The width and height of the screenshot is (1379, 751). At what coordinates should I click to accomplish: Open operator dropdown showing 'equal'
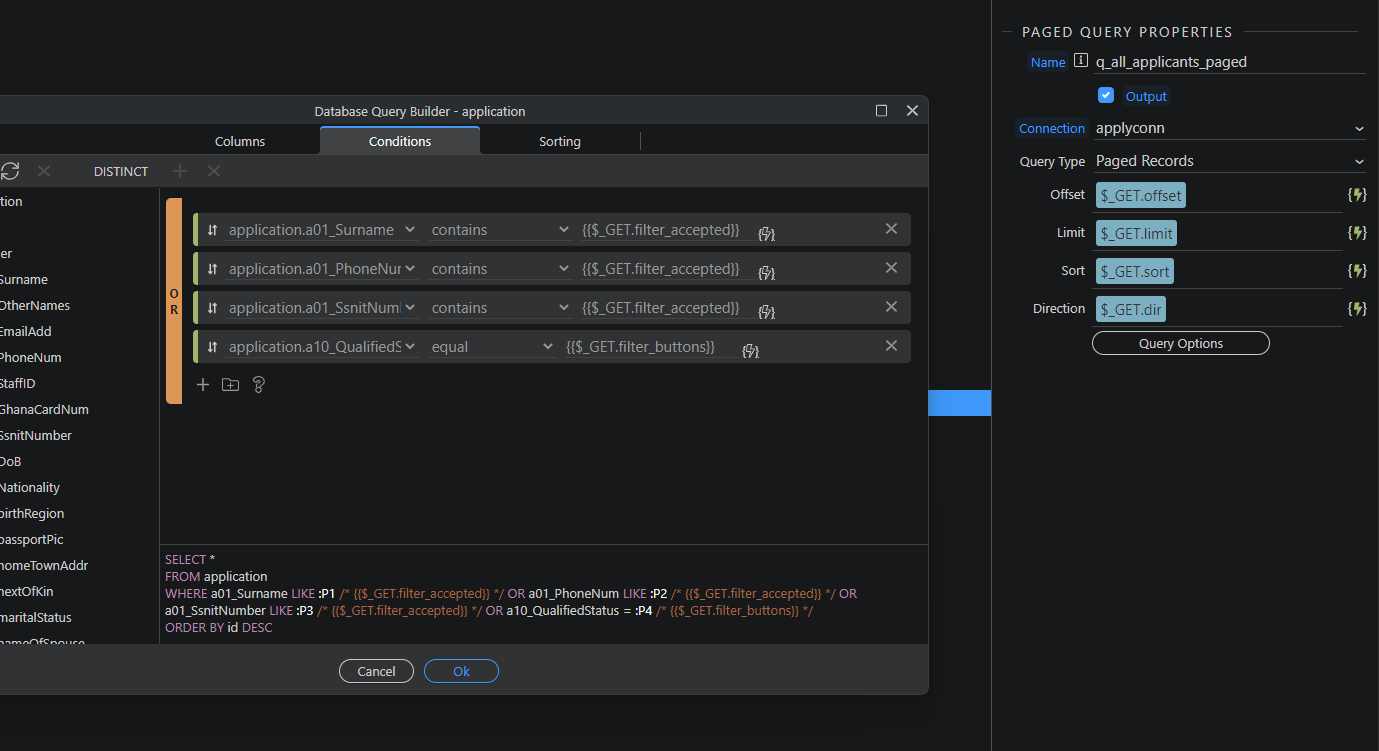[x=491, y=347]
